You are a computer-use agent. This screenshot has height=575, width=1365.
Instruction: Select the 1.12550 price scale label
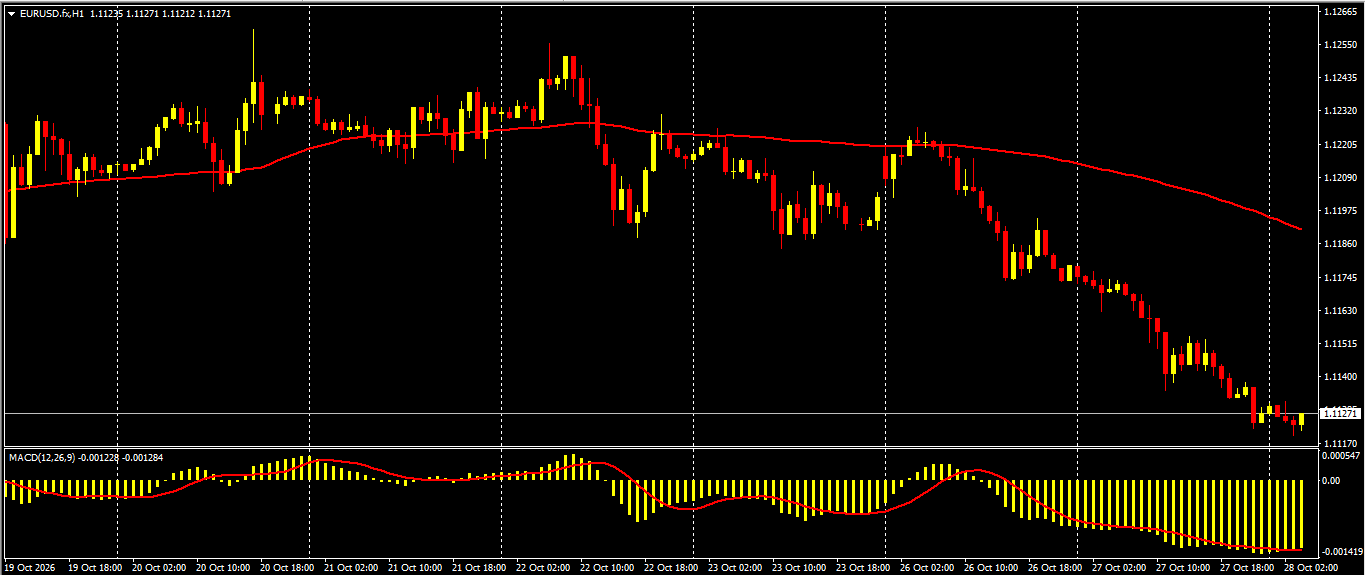click(x=1339, y=45)
